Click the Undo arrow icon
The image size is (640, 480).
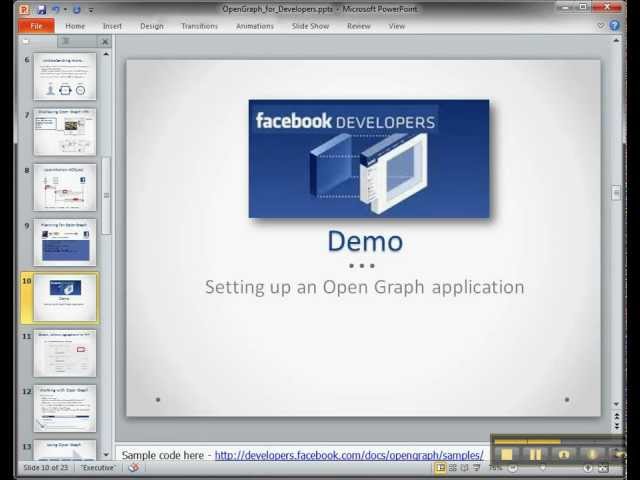[56, 9]
